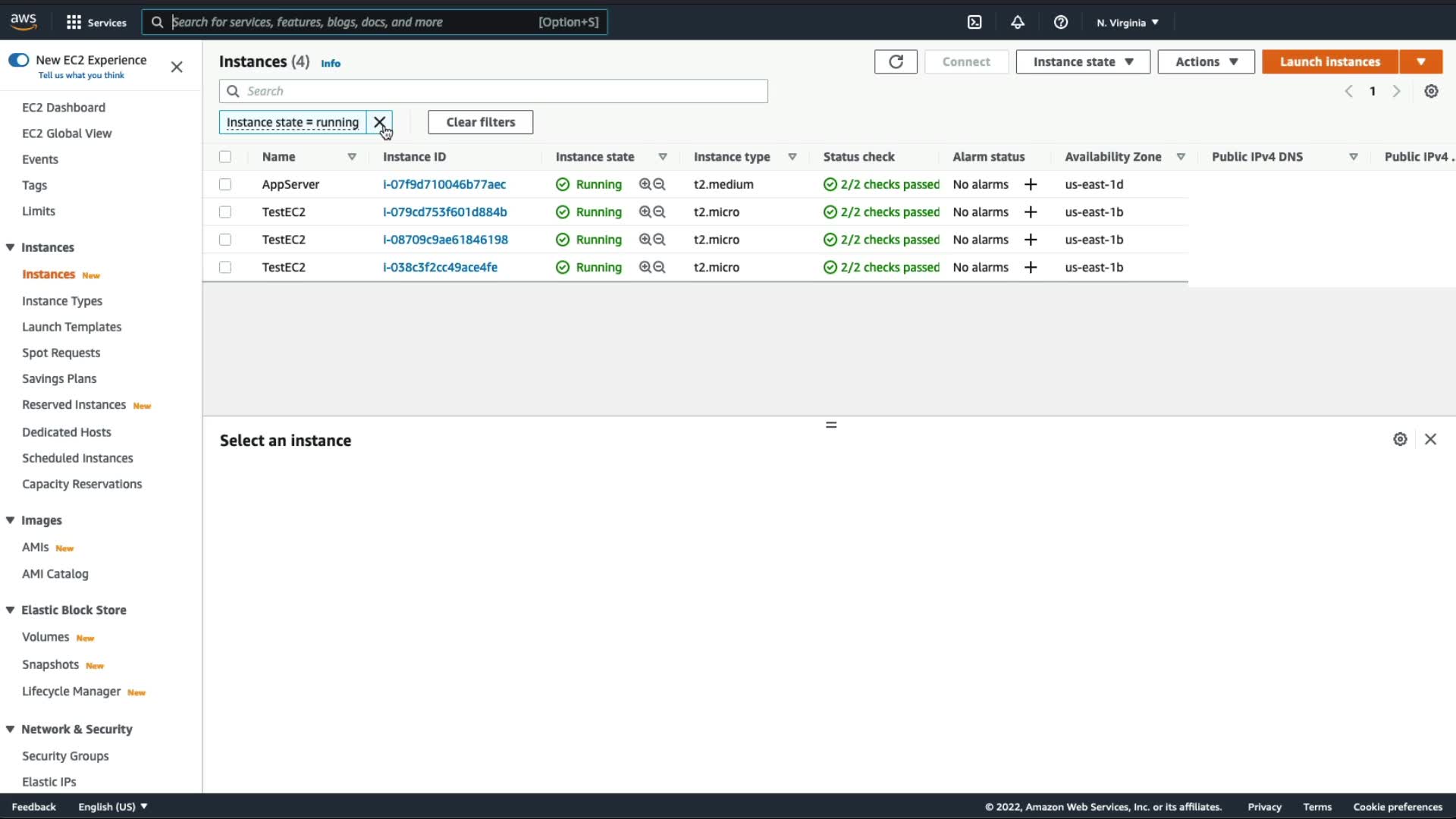
Task: Add alarm with plus icon for AppServer
Action: click(x=1031, y=184)
